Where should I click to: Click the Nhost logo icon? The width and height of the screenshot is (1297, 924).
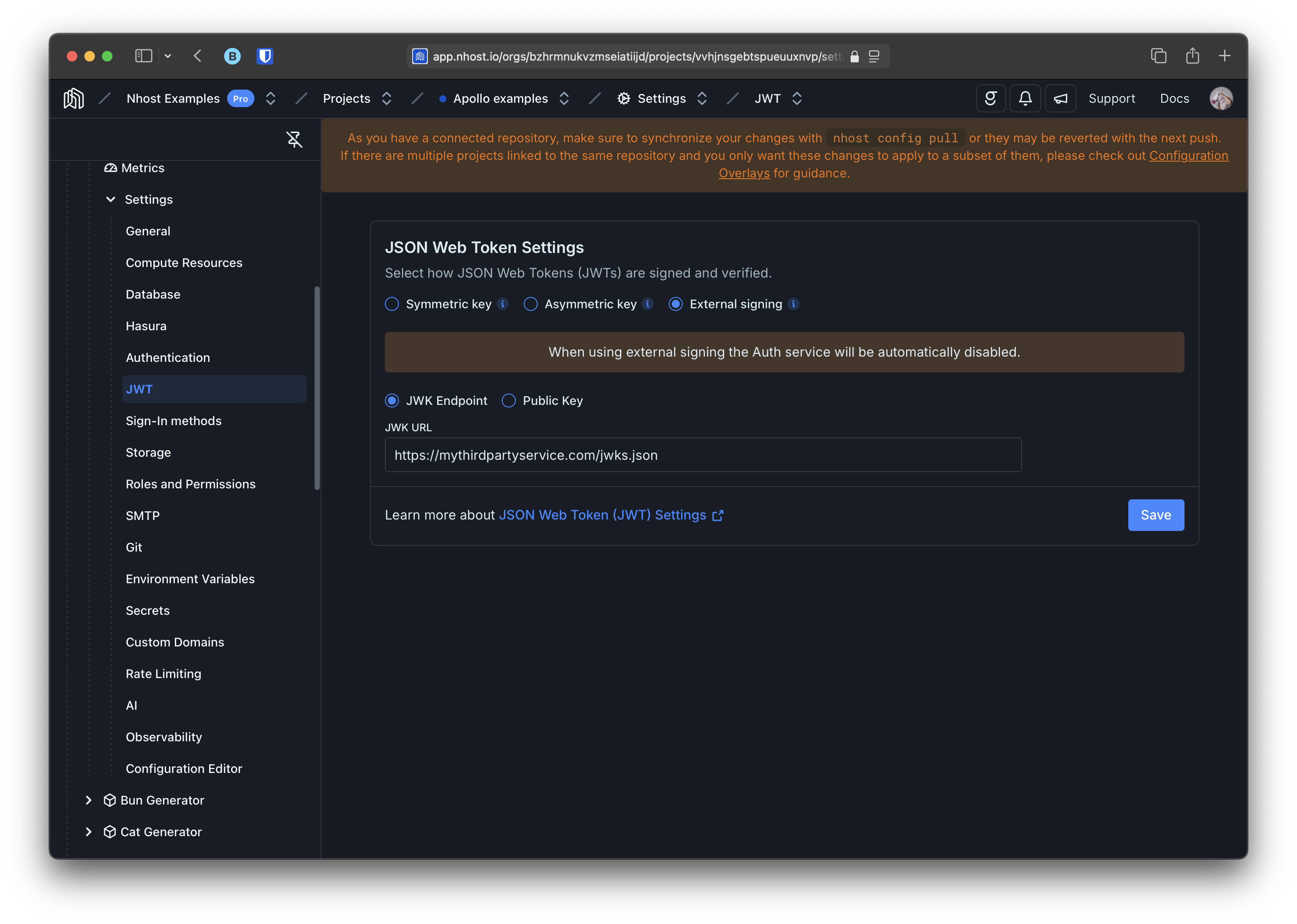click(73, 98)
